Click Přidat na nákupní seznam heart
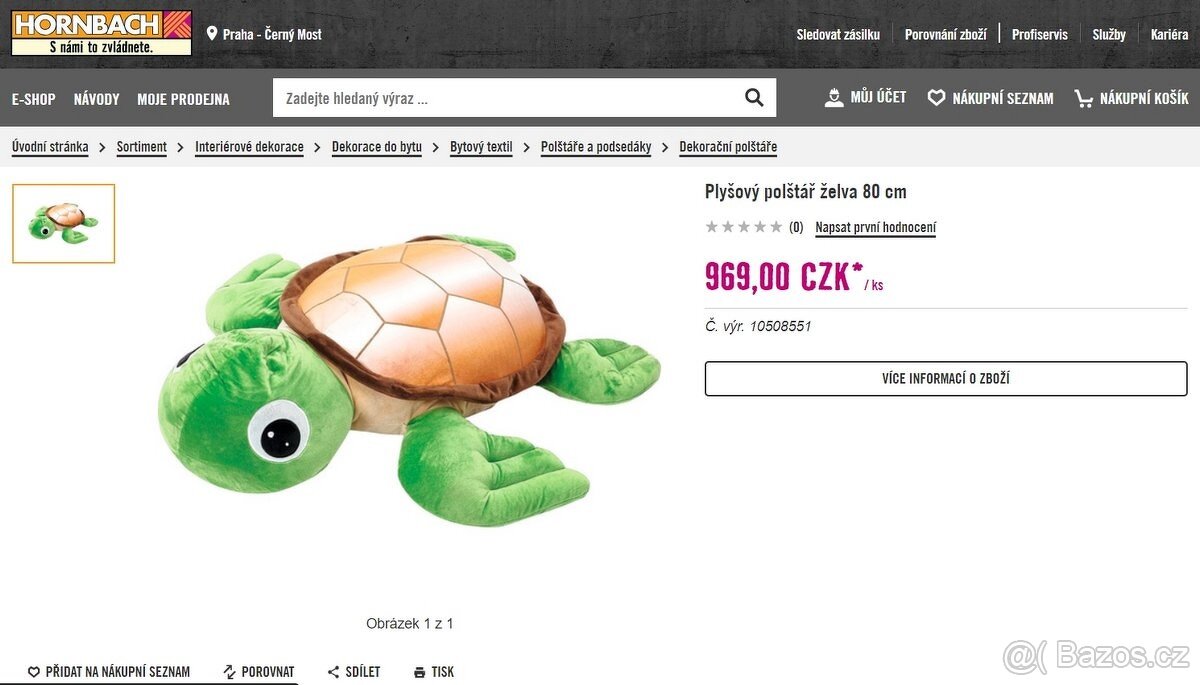 click(x=33, y=672)
